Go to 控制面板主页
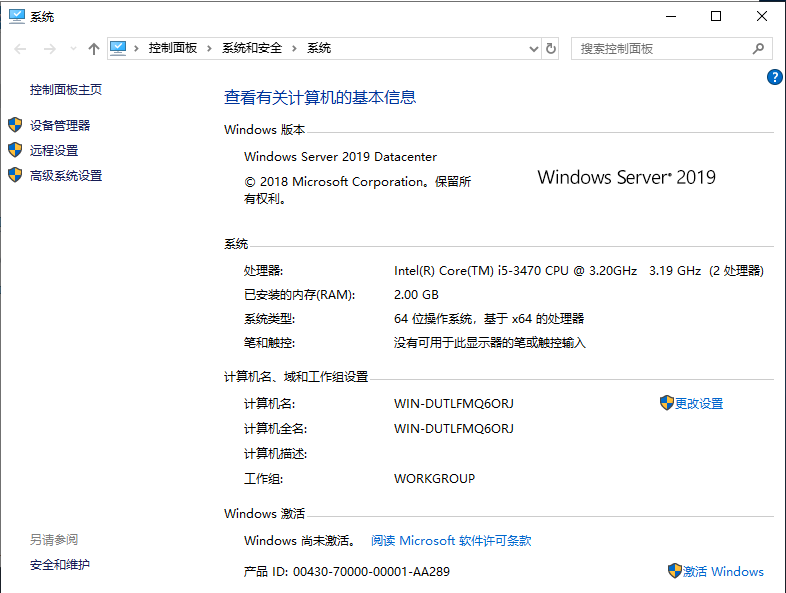Image resolution: width=786 pixels, height=593 pixels. click(66, 89)
